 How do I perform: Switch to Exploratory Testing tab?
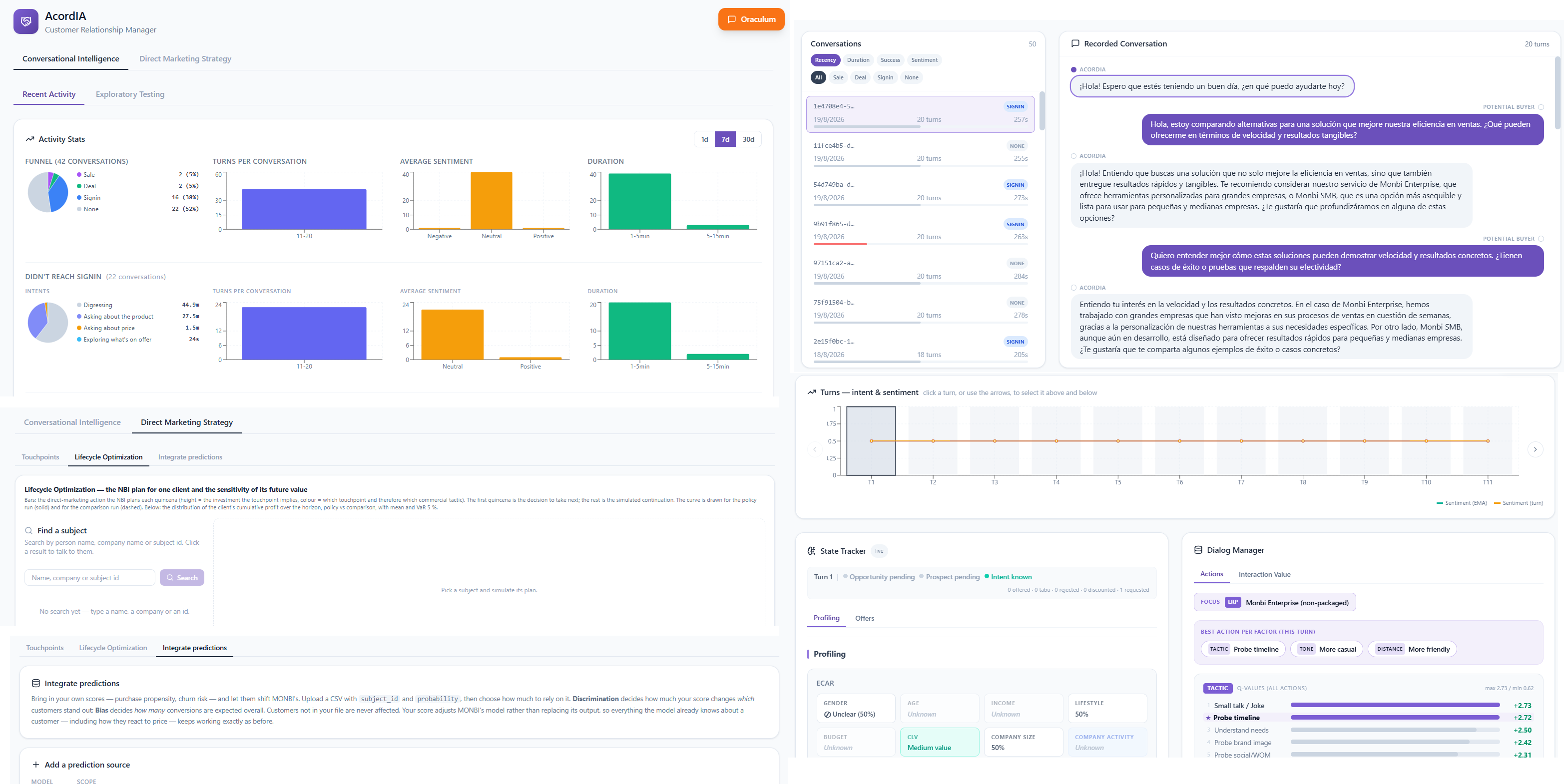pyautogui.click(x=130, y=94)
